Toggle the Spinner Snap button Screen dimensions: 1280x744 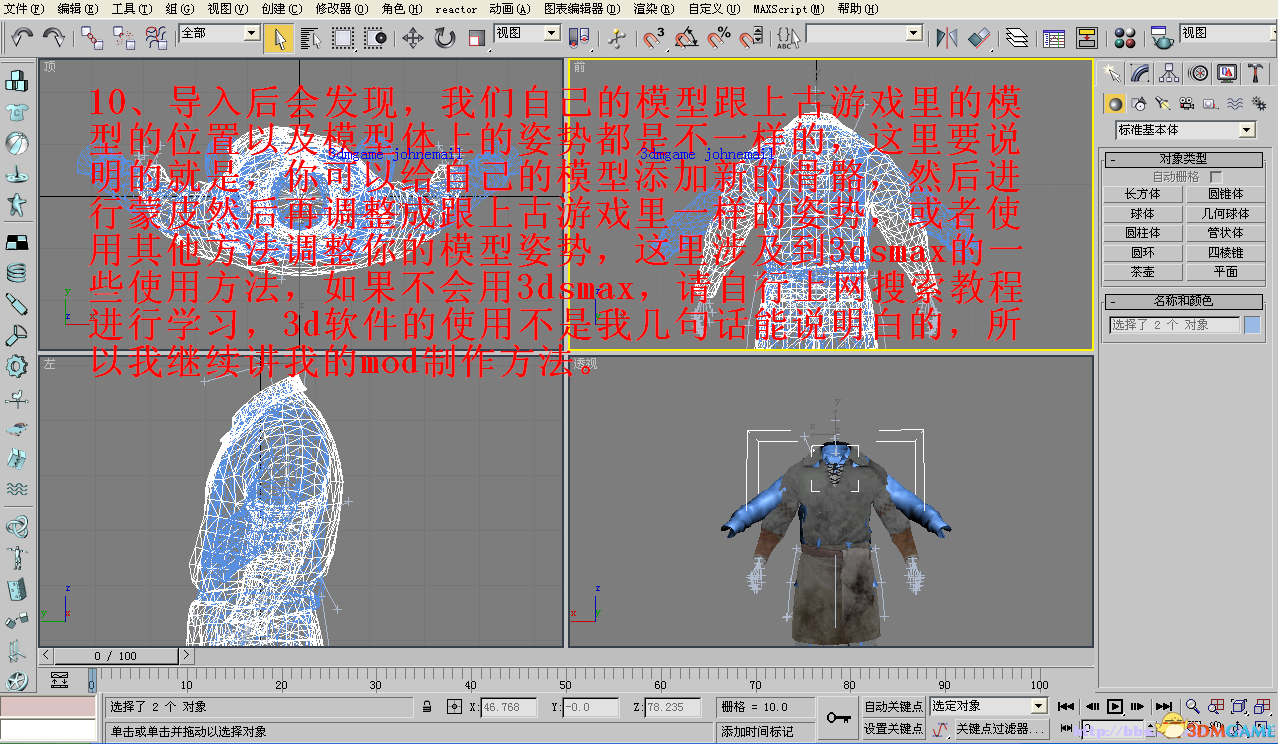click(750, 38)
